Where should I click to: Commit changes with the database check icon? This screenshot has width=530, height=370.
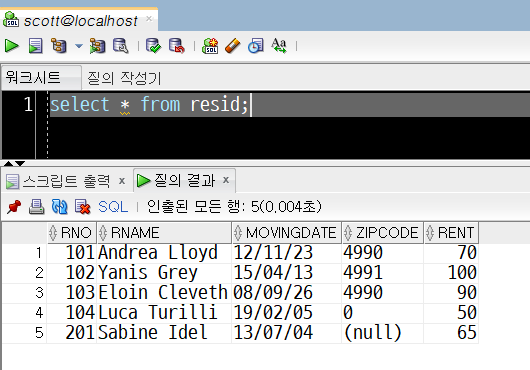click(x=153, y=46)
